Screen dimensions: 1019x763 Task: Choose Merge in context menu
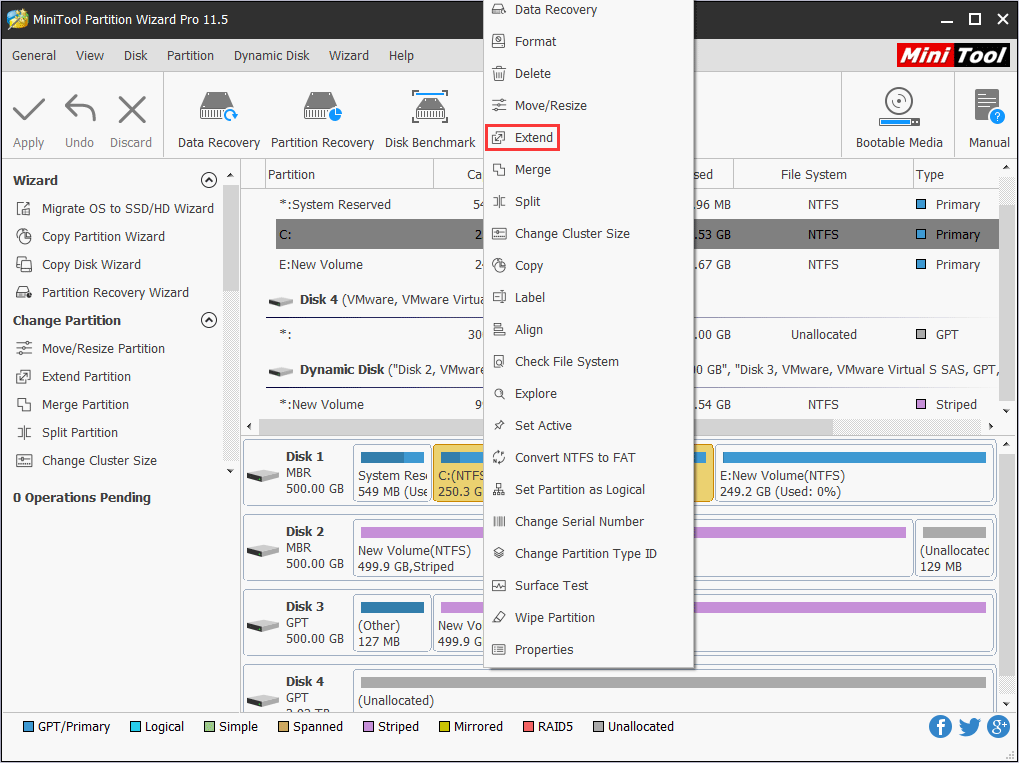tap(588, 170)
